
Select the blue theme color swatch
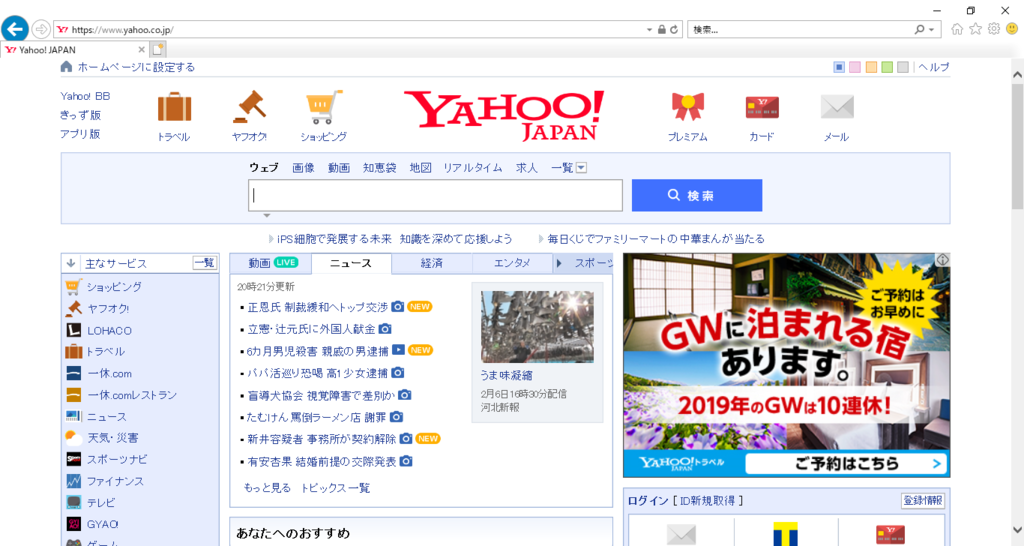click(839, 67)
